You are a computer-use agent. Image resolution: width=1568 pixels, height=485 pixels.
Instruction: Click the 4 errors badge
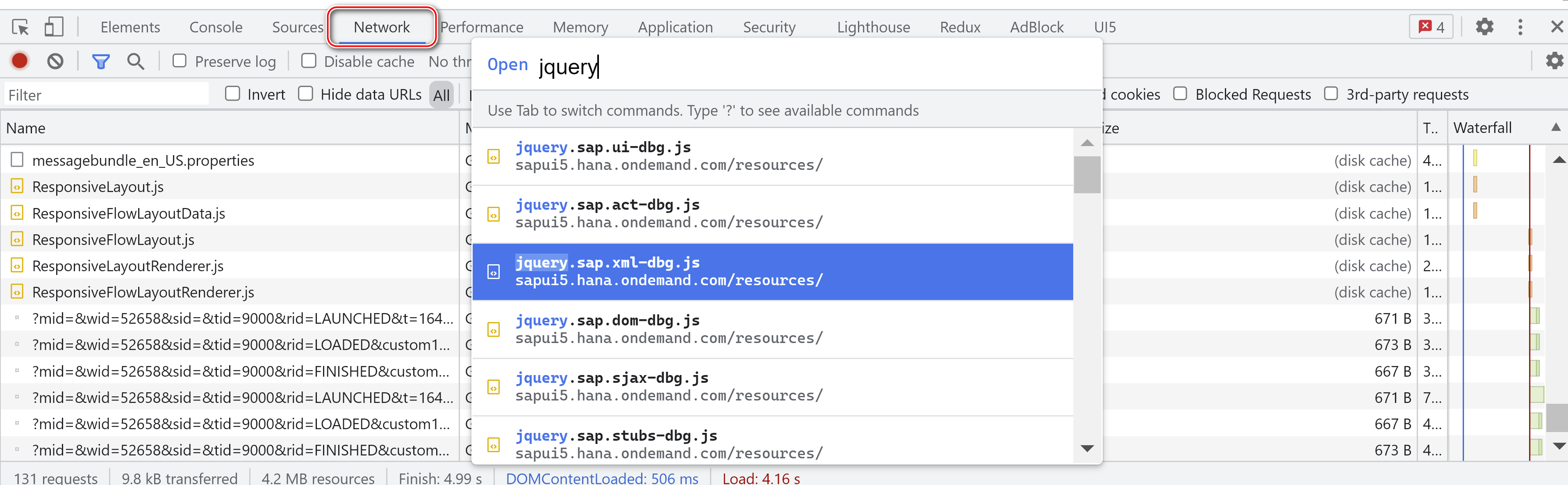point(1431,27)
